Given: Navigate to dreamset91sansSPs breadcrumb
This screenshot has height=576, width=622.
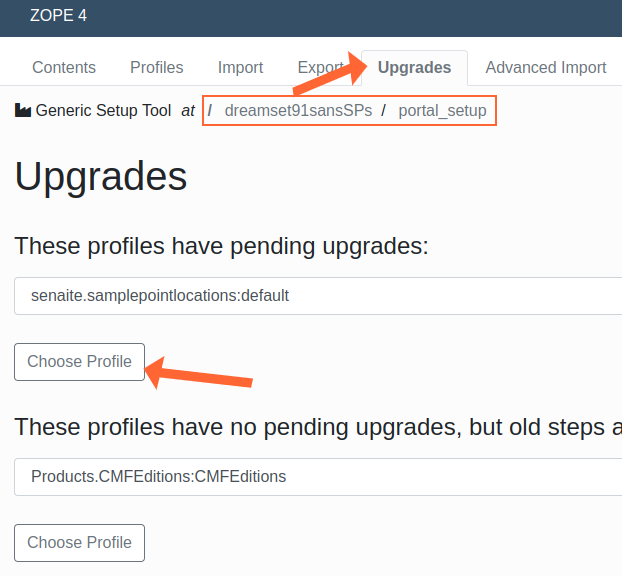Looking at the screenshot, I should coord(298,111).
